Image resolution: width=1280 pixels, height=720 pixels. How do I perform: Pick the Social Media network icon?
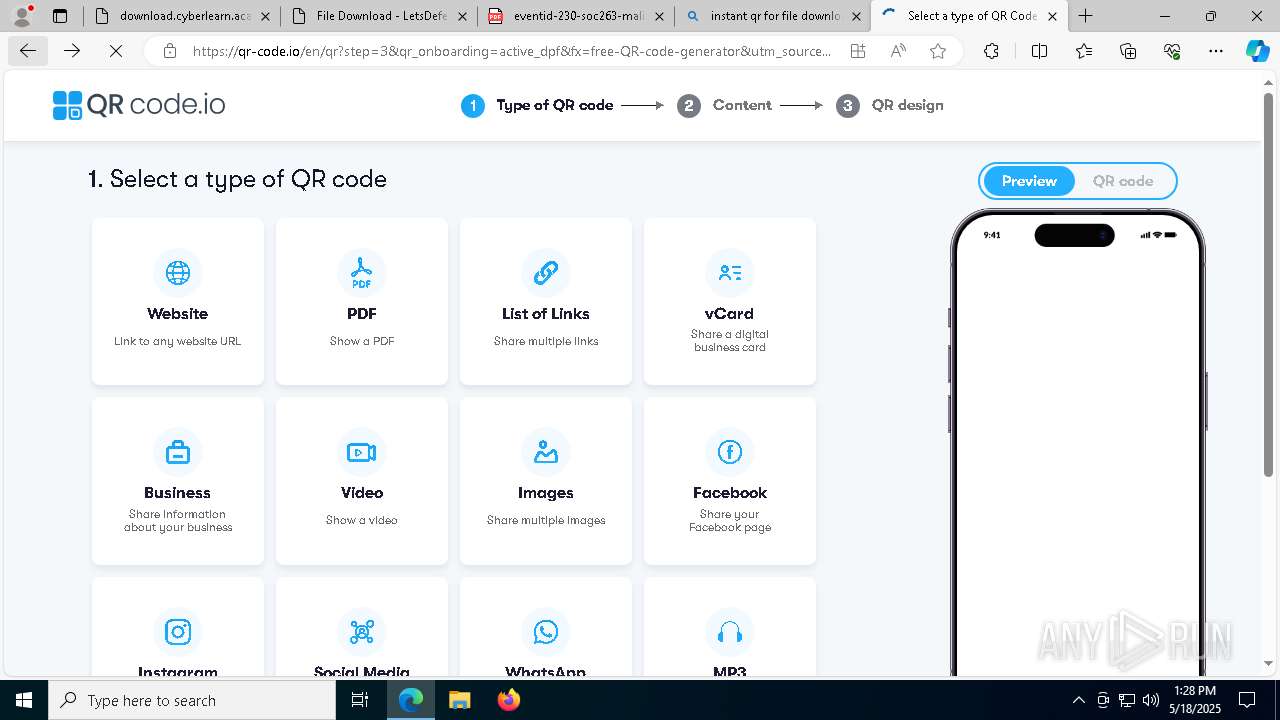(362, 631)
